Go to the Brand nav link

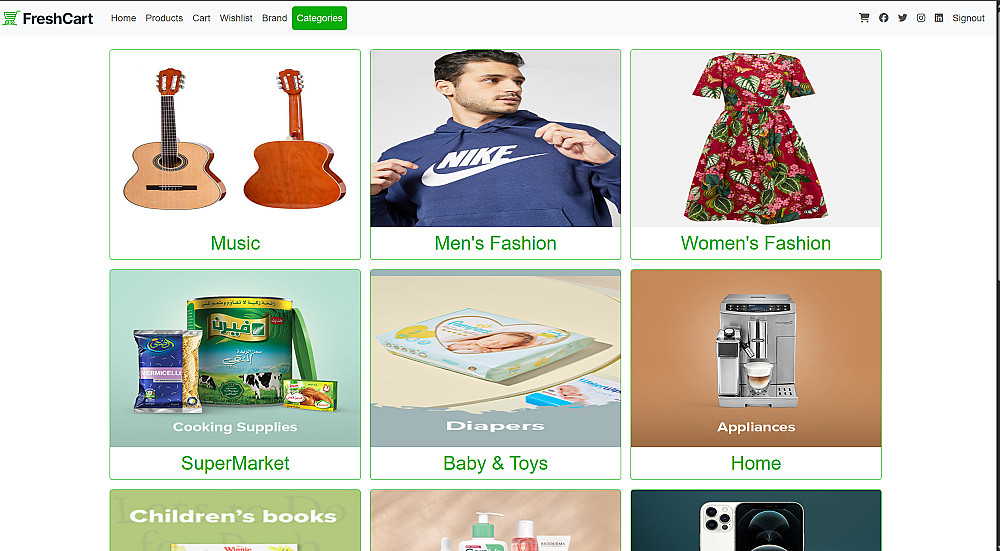pos(274,18)
